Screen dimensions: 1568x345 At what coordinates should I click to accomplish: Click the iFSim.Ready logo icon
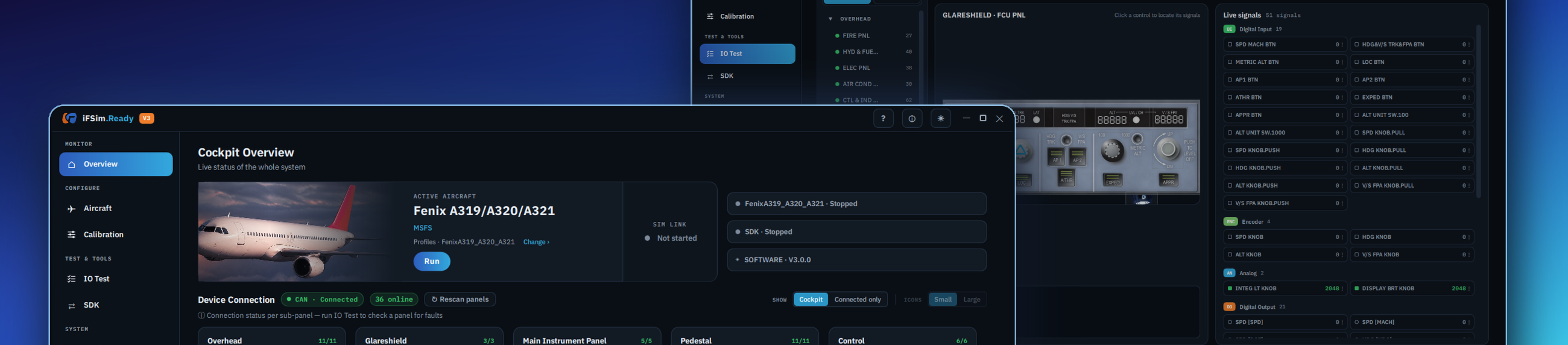(x=70, y=118)
